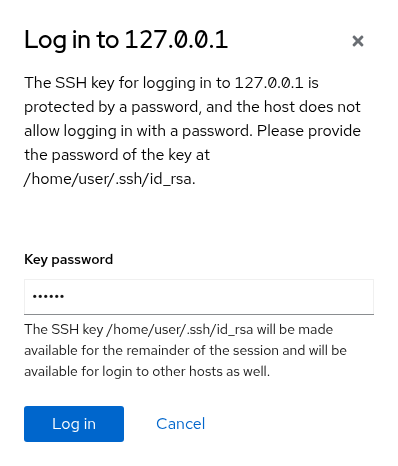This screenshot has width=398, height=466.
Task: Cancel the SSH key login
Action: (x=180, y=424)
